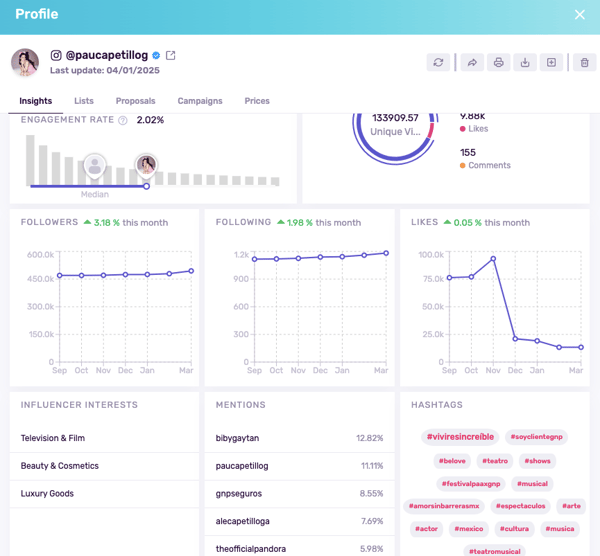
Task: Click the Instagram logo icon
Action: 56,56
